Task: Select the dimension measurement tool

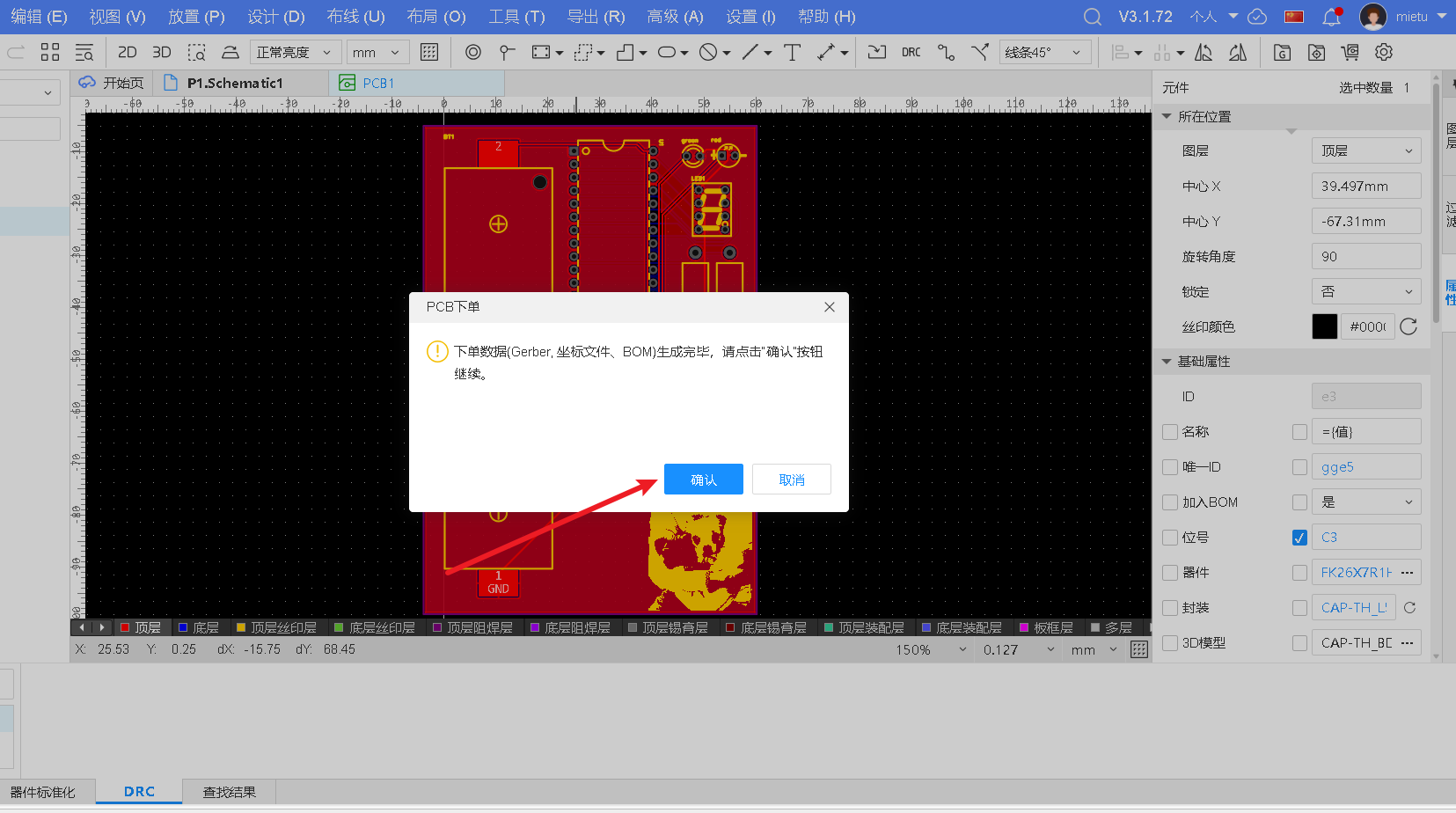Action: 827,52
